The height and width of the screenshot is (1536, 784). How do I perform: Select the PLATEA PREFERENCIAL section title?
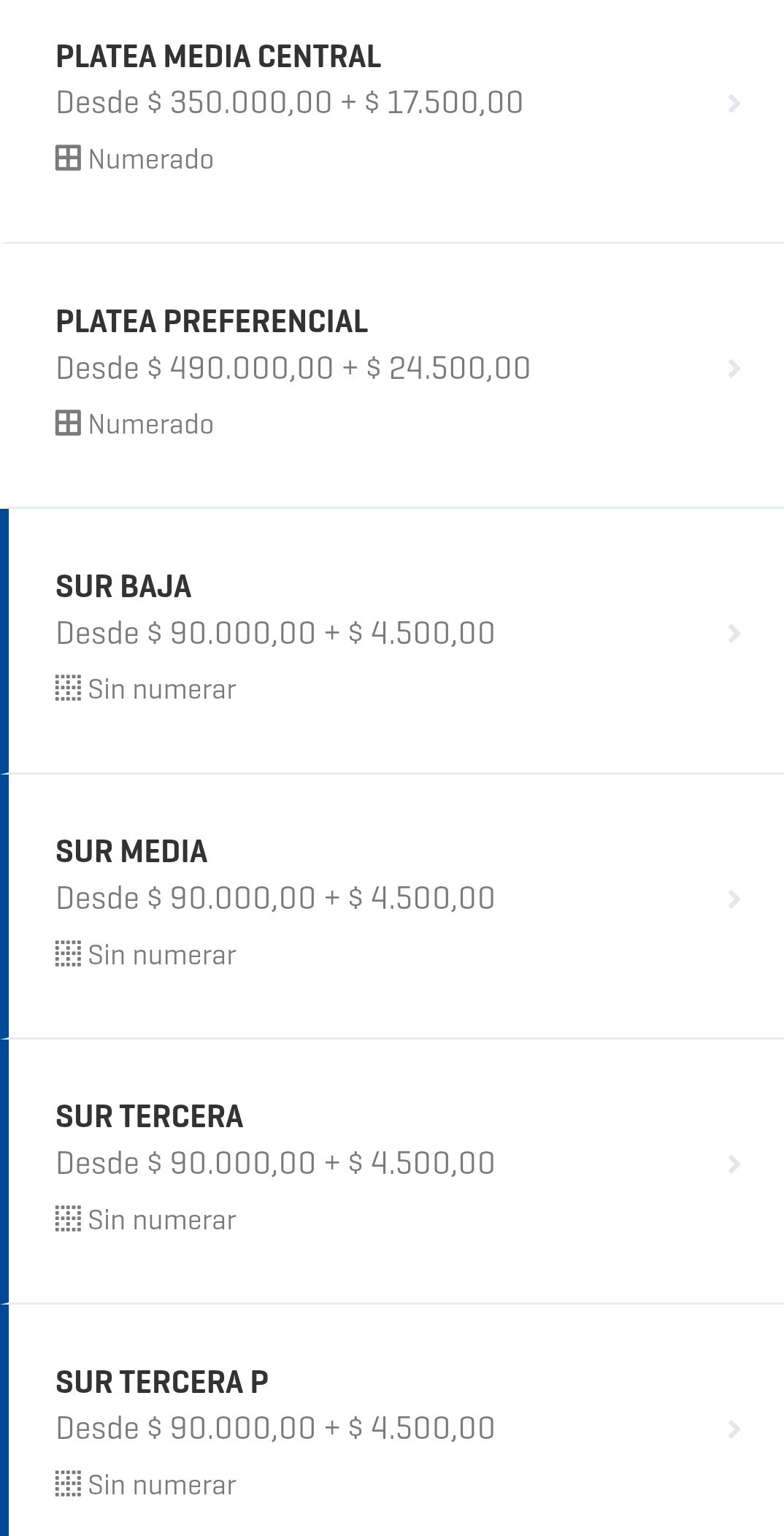(212, 322)
